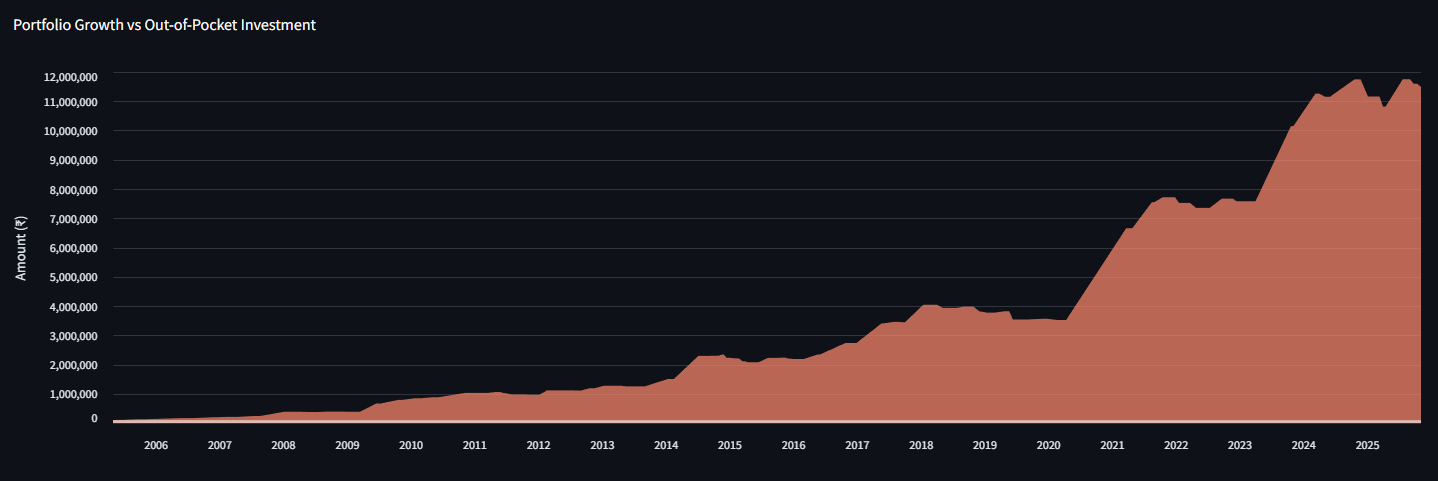This screenshot has width=1438, height=481.
Task: Click the 'Amount (₹)' y-axis label
Action: 21,247
